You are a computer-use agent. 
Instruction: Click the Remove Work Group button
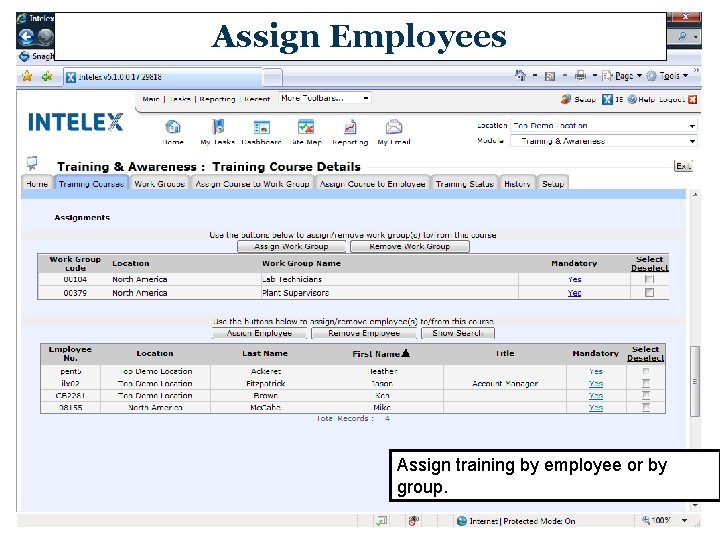coord(410,247)
